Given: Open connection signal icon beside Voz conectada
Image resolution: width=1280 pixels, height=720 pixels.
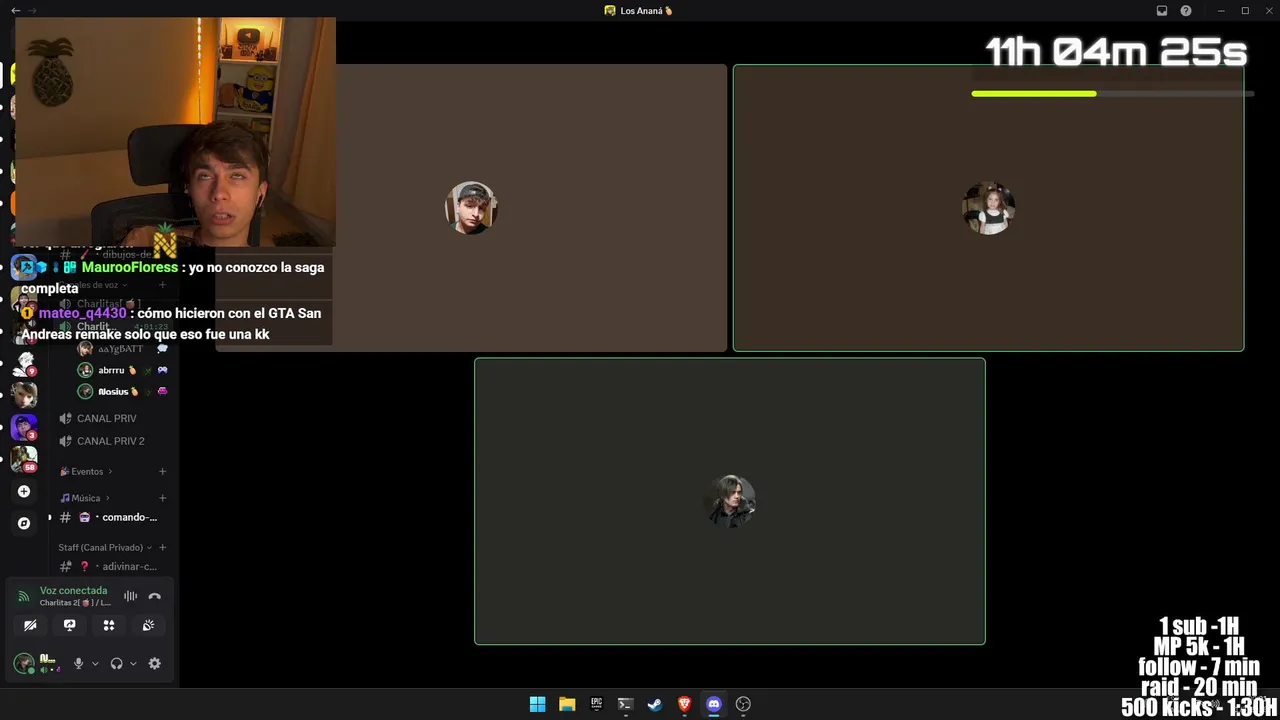Looking at the screenshot, I should [24, 596].
